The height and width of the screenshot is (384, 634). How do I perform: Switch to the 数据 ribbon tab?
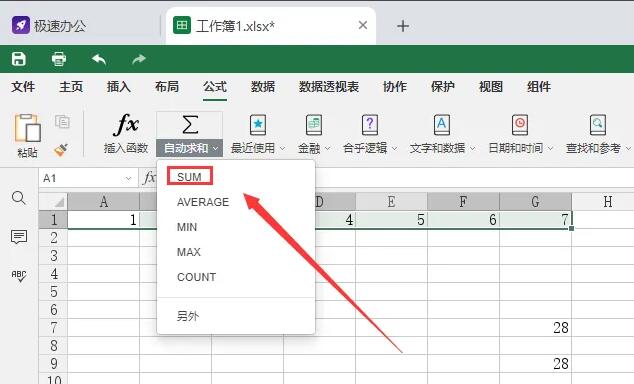[263, 87]
